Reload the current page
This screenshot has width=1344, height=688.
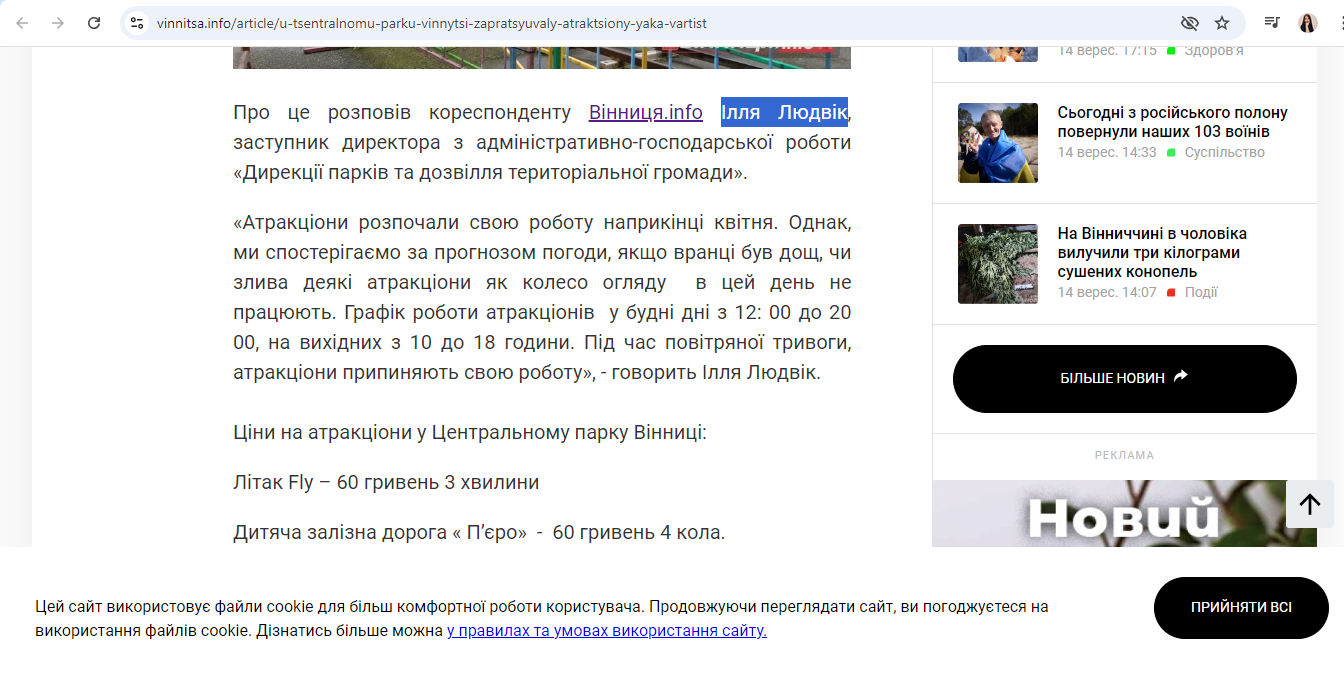pyautogui.click(x=94, y=23)
